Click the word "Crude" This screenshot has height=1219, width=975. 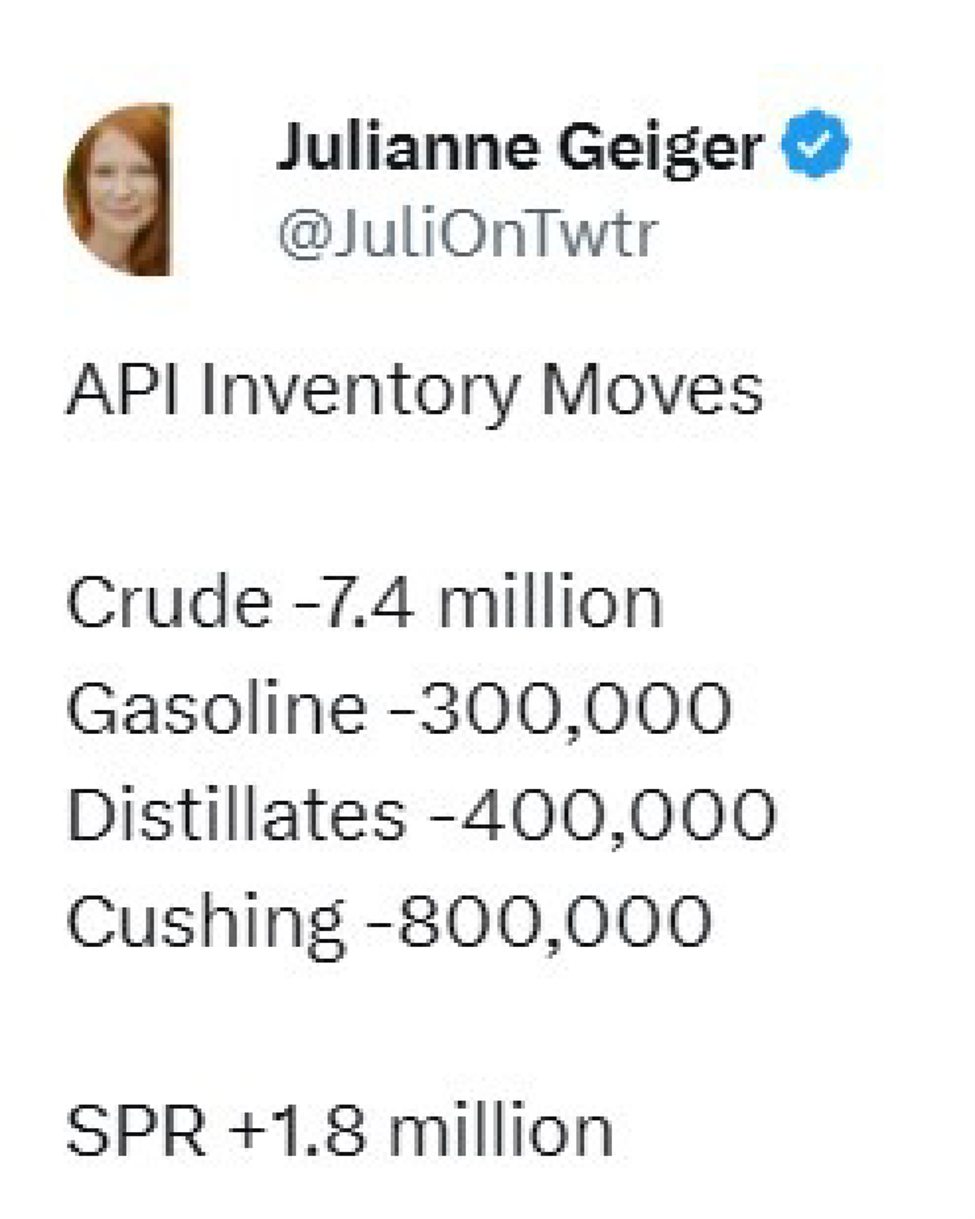point(168,603)
